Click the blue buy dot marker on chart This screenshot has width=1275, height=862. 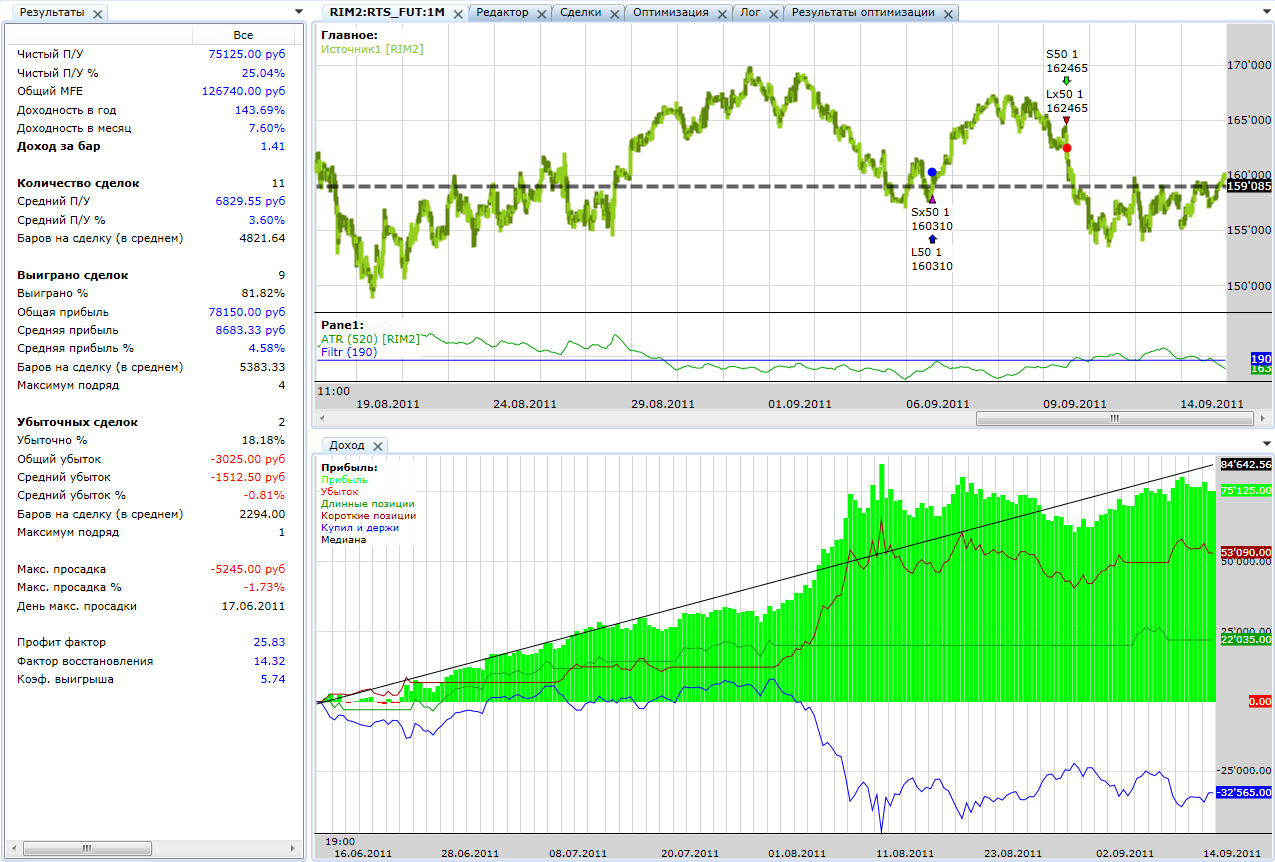click(932, 172)
